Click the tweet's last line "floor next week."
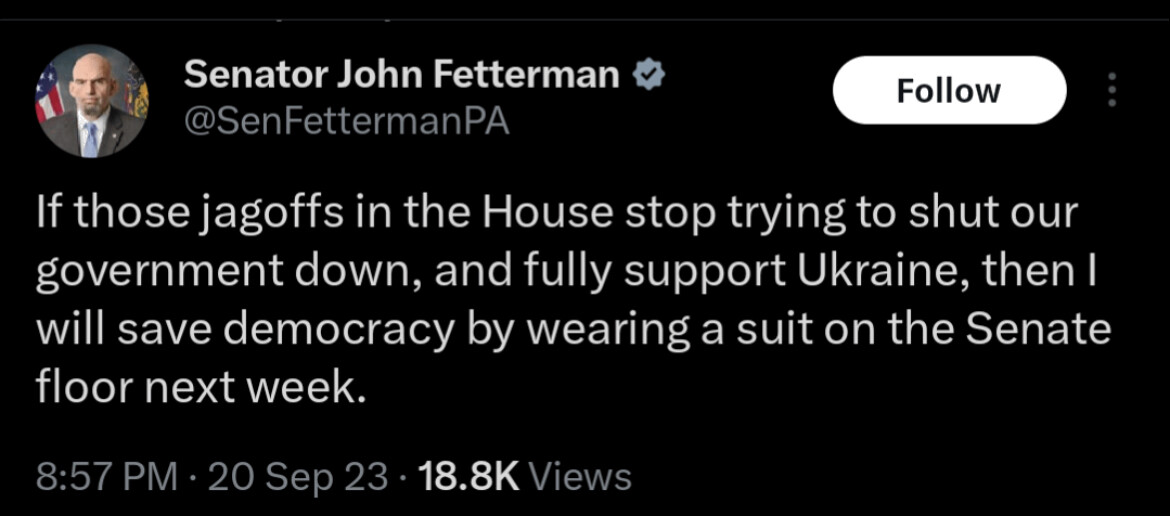1170x516 pixels. tap(201, 386)
